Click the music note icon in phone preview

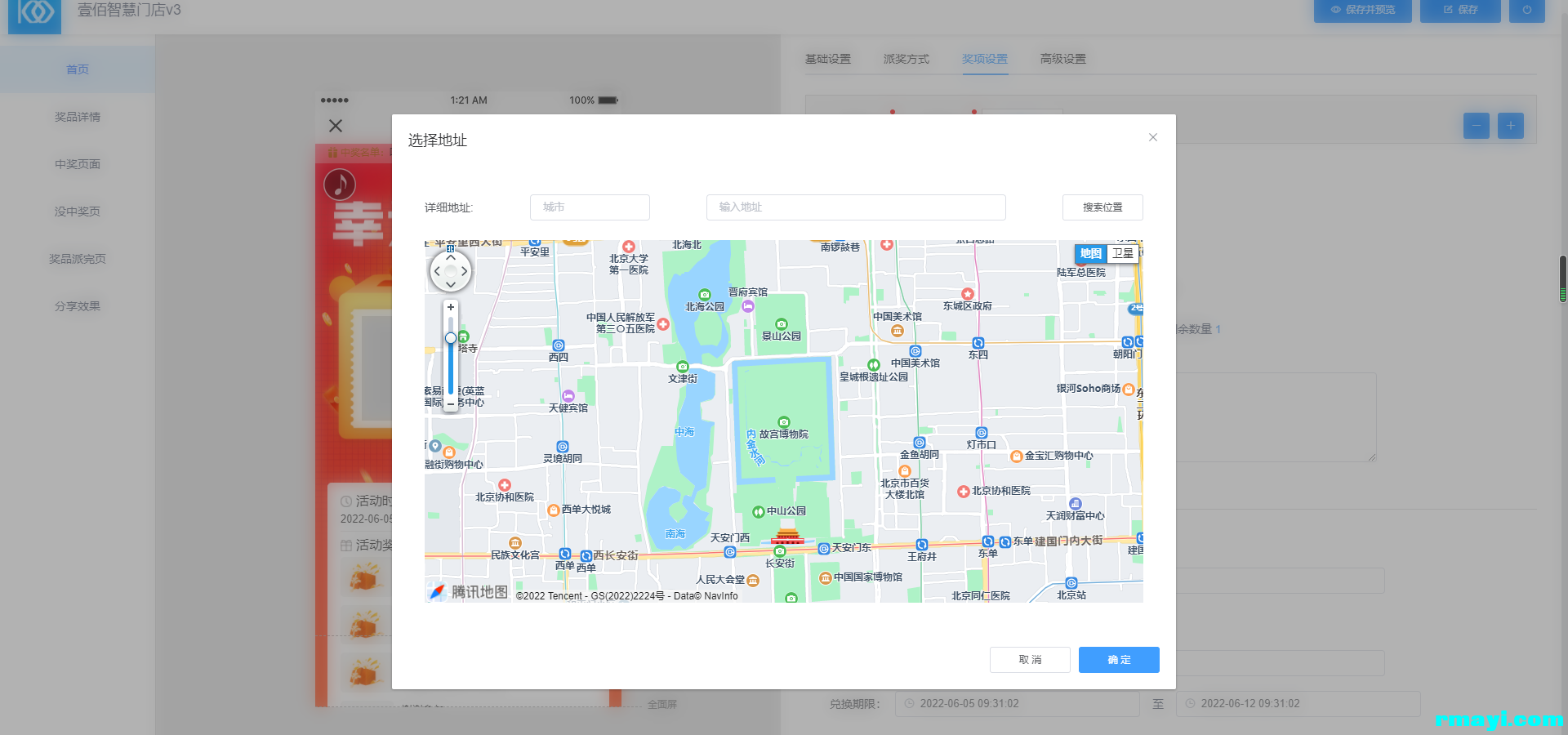340,185
